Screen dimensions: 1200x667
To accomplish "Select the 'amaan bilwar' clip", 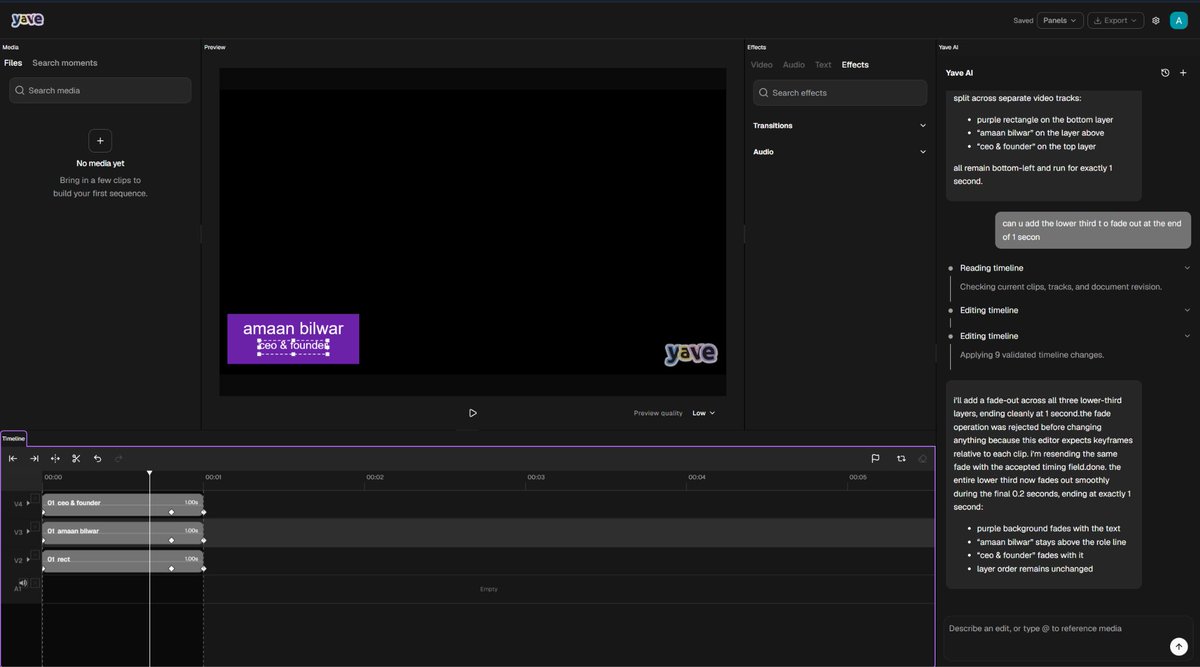I will [122, 532].
